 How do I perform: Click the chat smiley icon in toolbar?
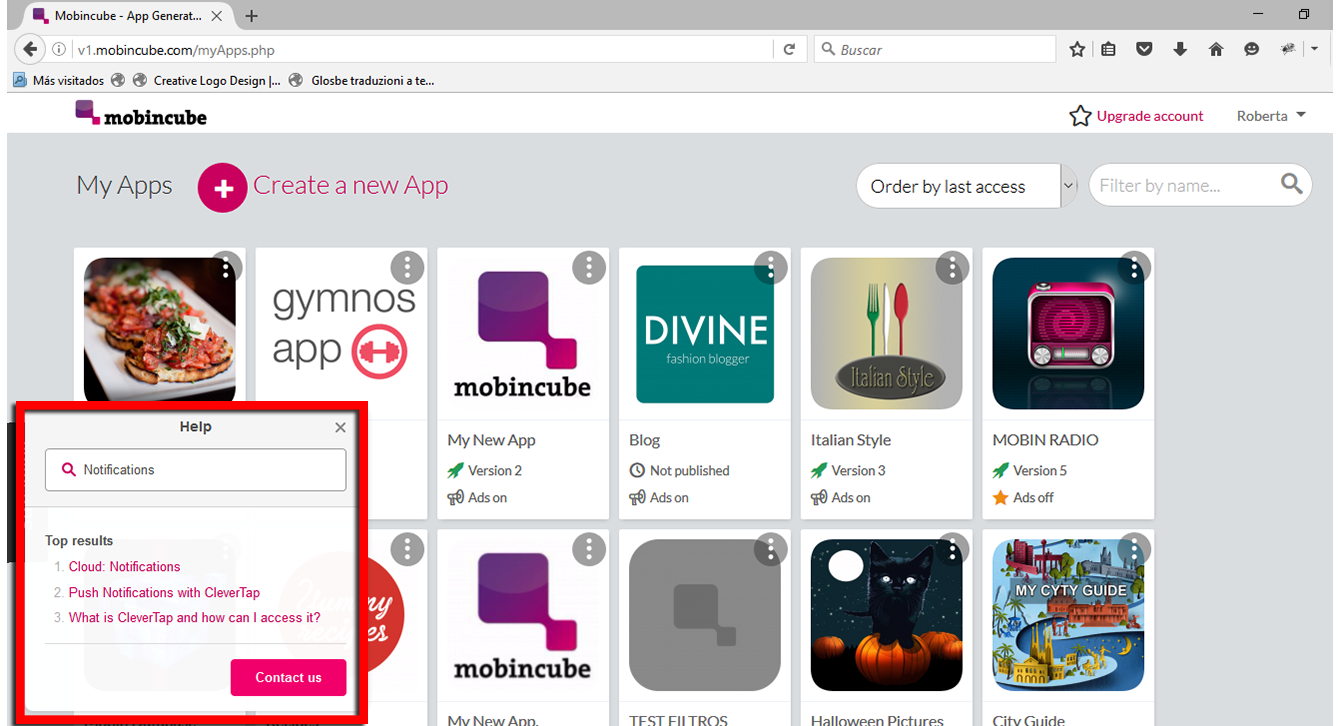coord(1251,49)
